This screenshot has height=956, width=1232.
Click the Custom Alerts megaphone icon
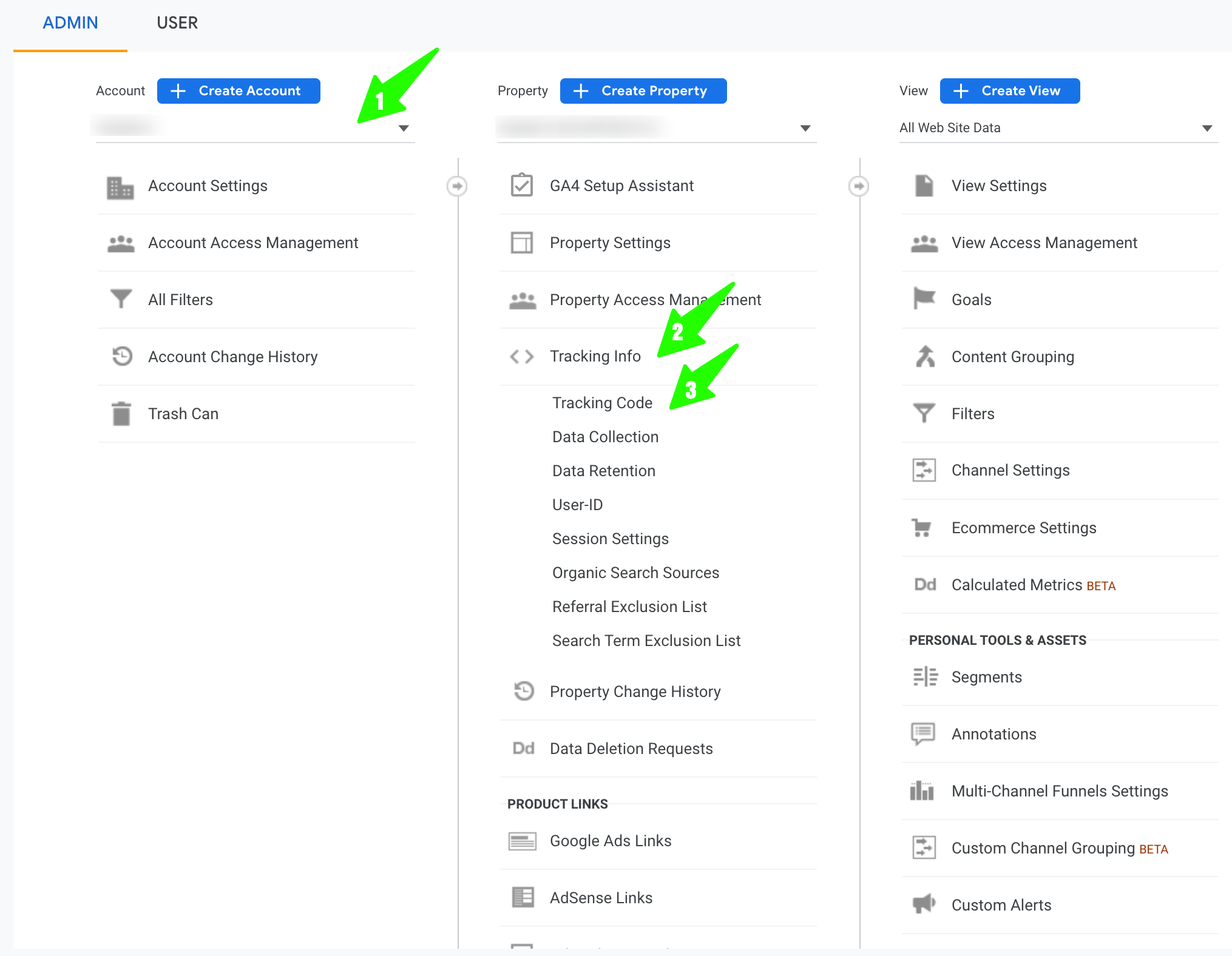pyautogui.click(x=924, y=904)
